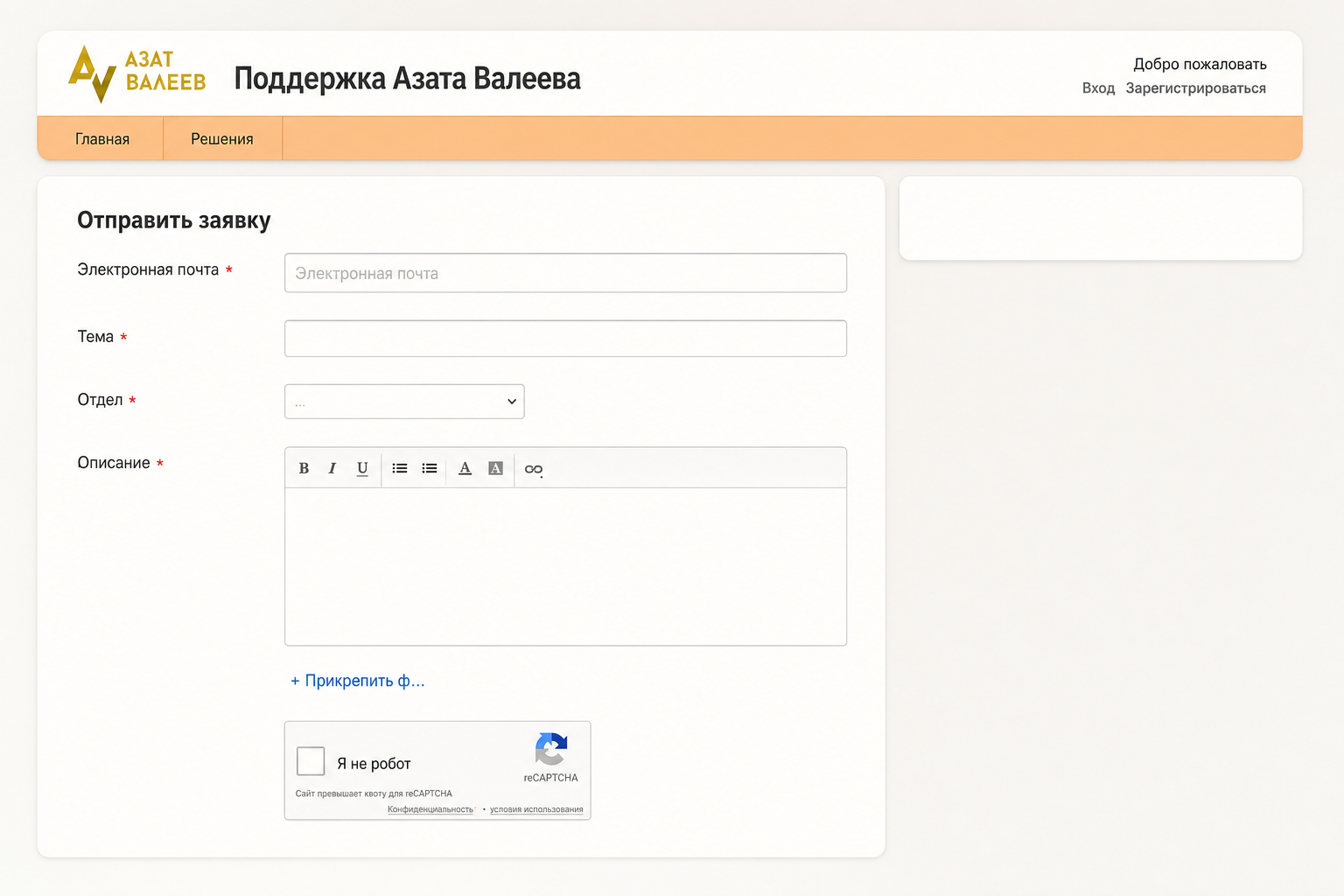Image resolution: width=1344 pixels, height=896 pixels.
Task: Click the Поддержка Азата Валеева heading
Action: (x=407, y=79)
